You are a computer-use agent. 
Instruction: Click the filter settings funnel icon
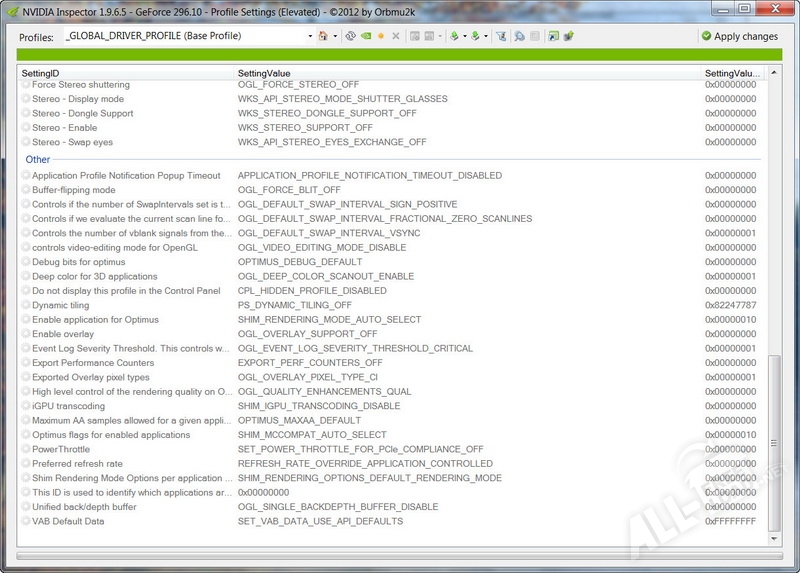click(502, 36)
